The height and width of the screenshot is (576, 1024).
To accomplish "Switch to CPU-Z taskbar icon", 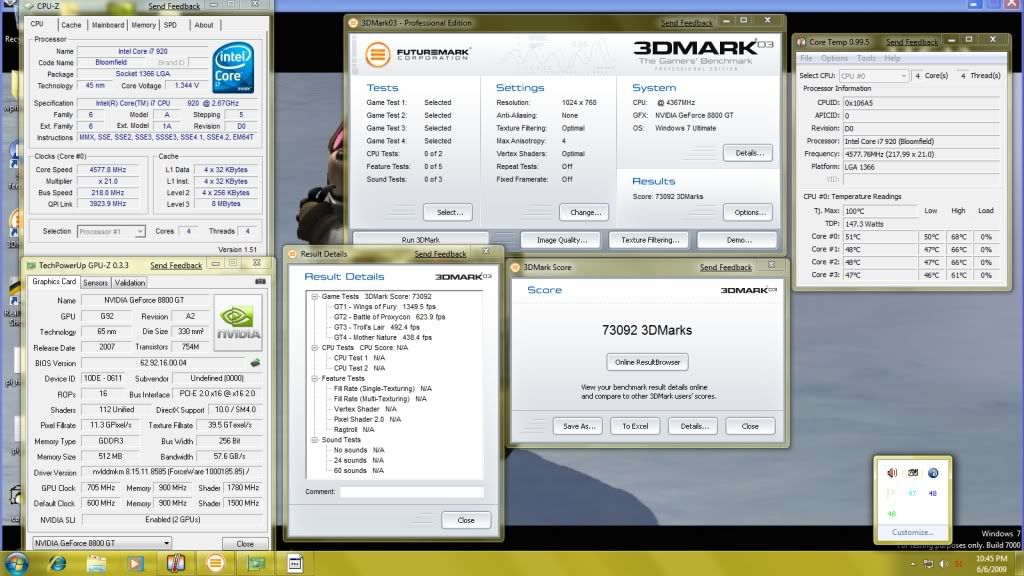I will [x=294, y=562].
